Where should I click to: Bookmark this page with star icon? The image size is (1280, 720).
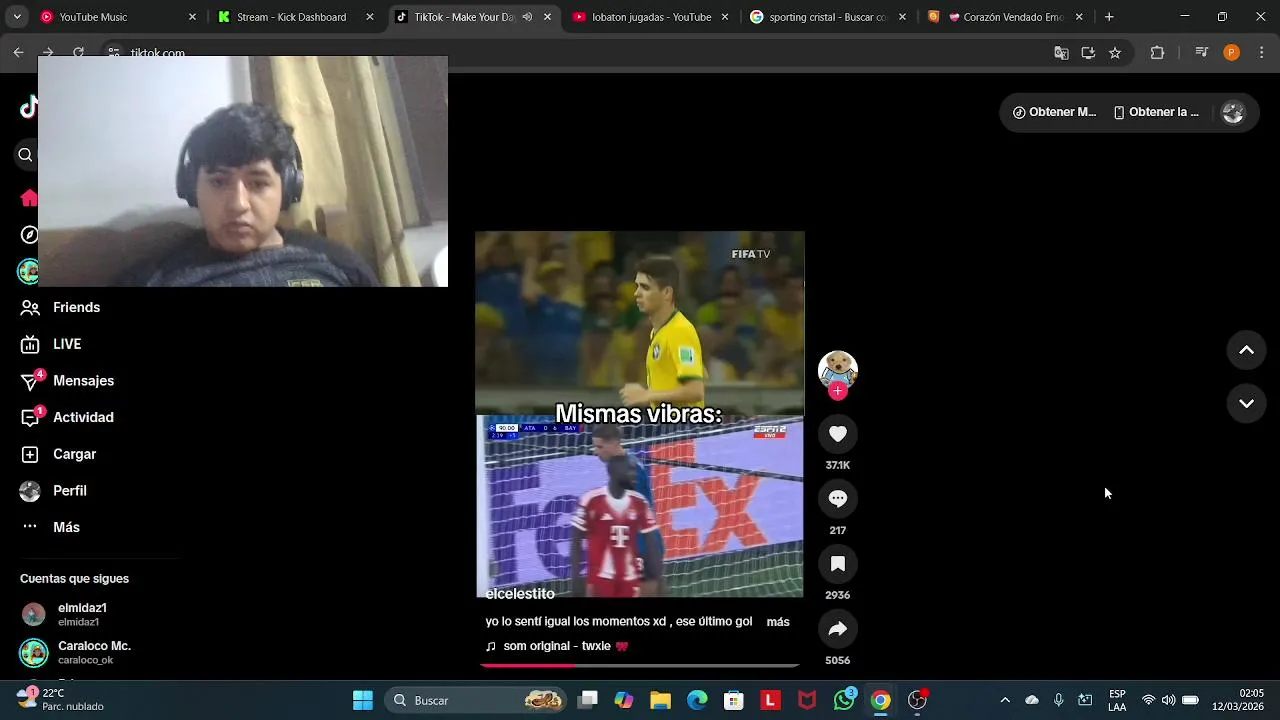point(1115,53)
